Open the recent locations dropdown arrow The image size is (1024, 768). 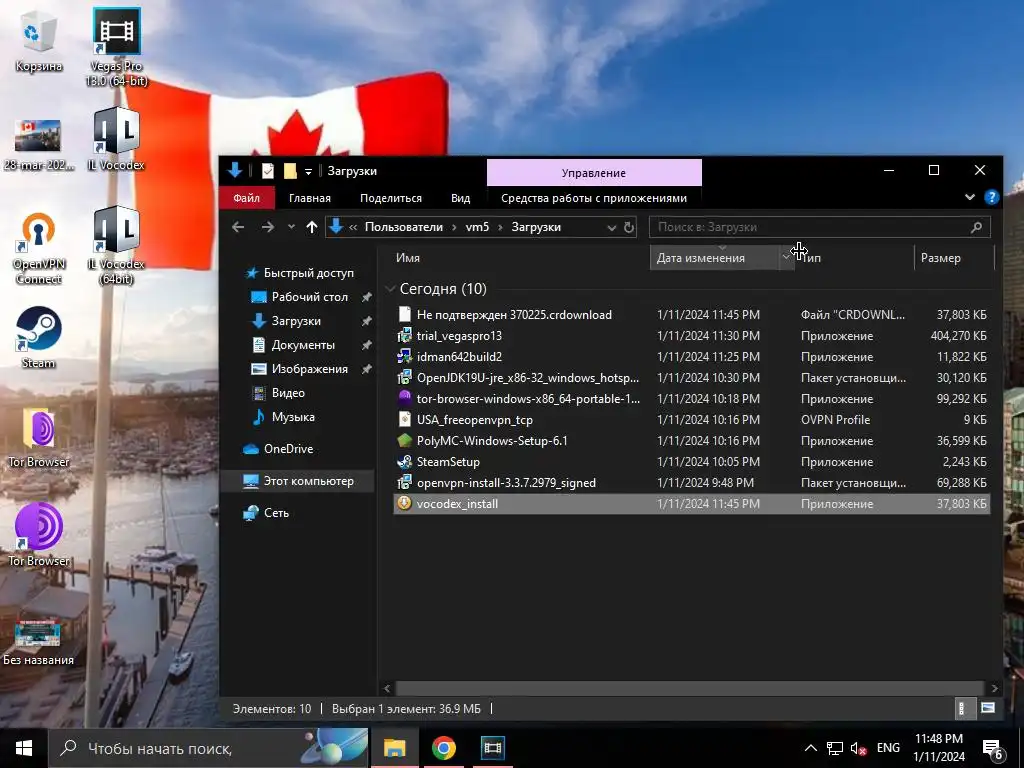pyautogui.click(x=291, y=227)
